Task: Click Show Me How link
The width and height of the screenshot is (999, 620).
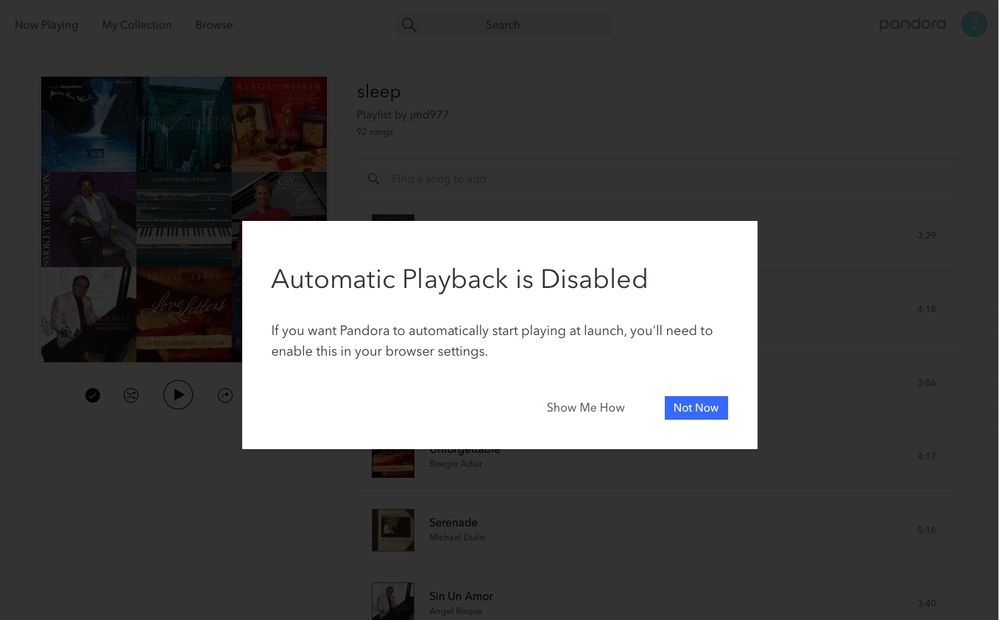Action: tap(585, 408)
